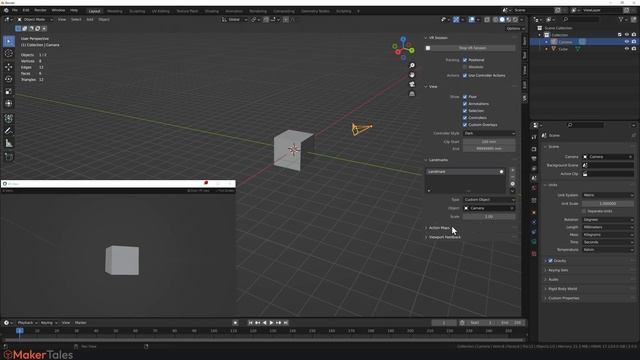The image size is (640, 360).
Task: Expand the Action Maps panel
Action: [439, 228]
